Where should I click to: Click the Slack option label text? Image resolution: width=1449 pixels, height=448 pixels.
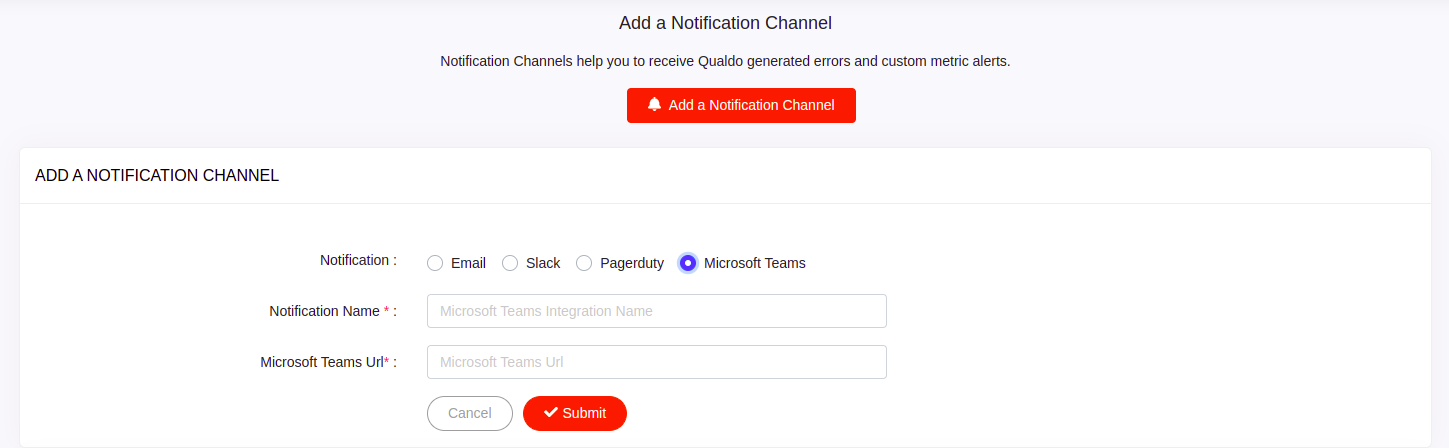pos(543,263)
